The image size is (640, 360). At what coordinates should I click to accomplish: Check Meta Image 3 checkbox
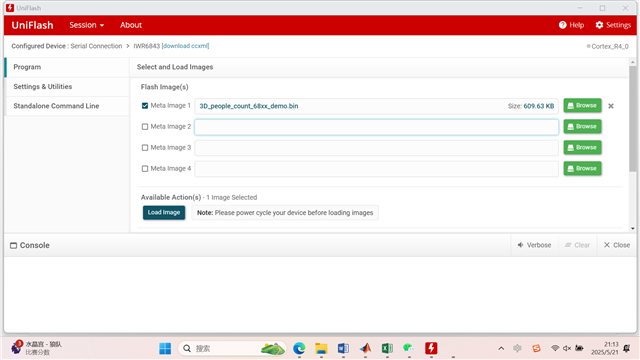pyautogui.click(x=145, y=148)
